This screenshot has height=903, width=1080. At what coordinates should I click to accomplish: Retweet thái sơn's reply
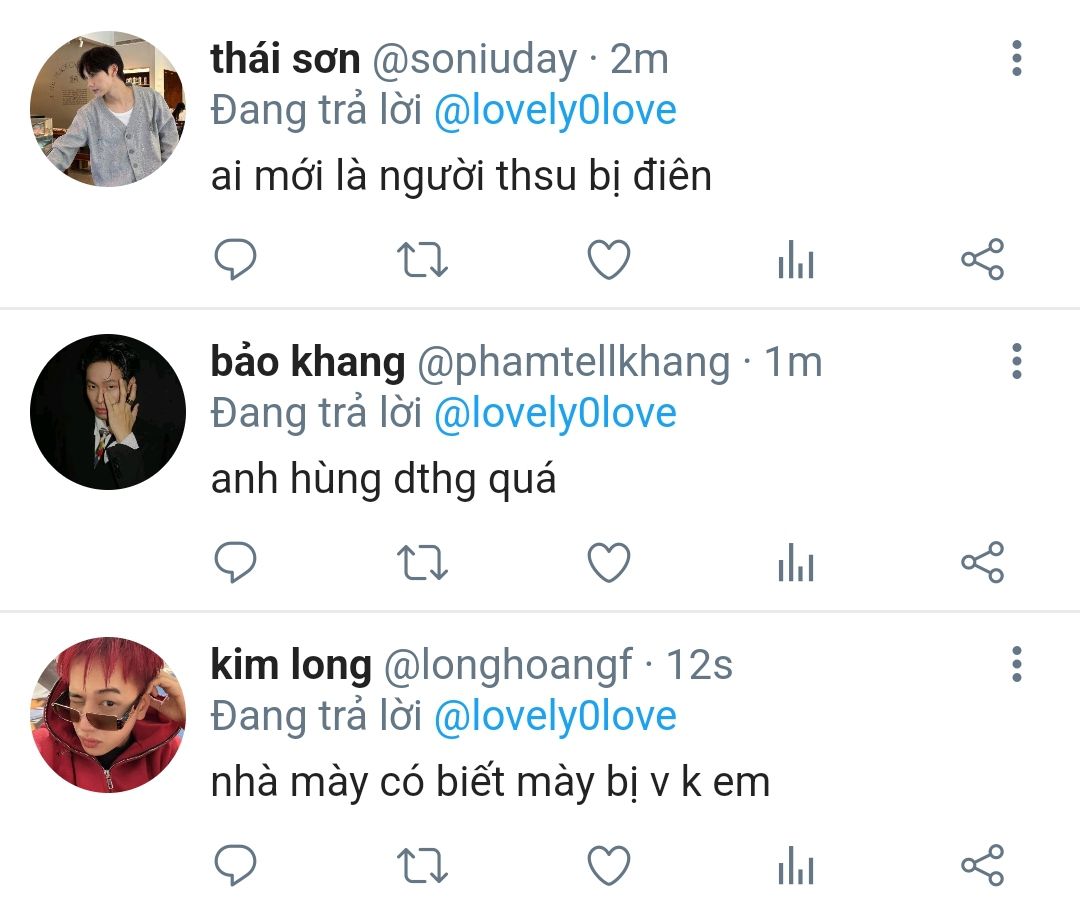point(422,260)
